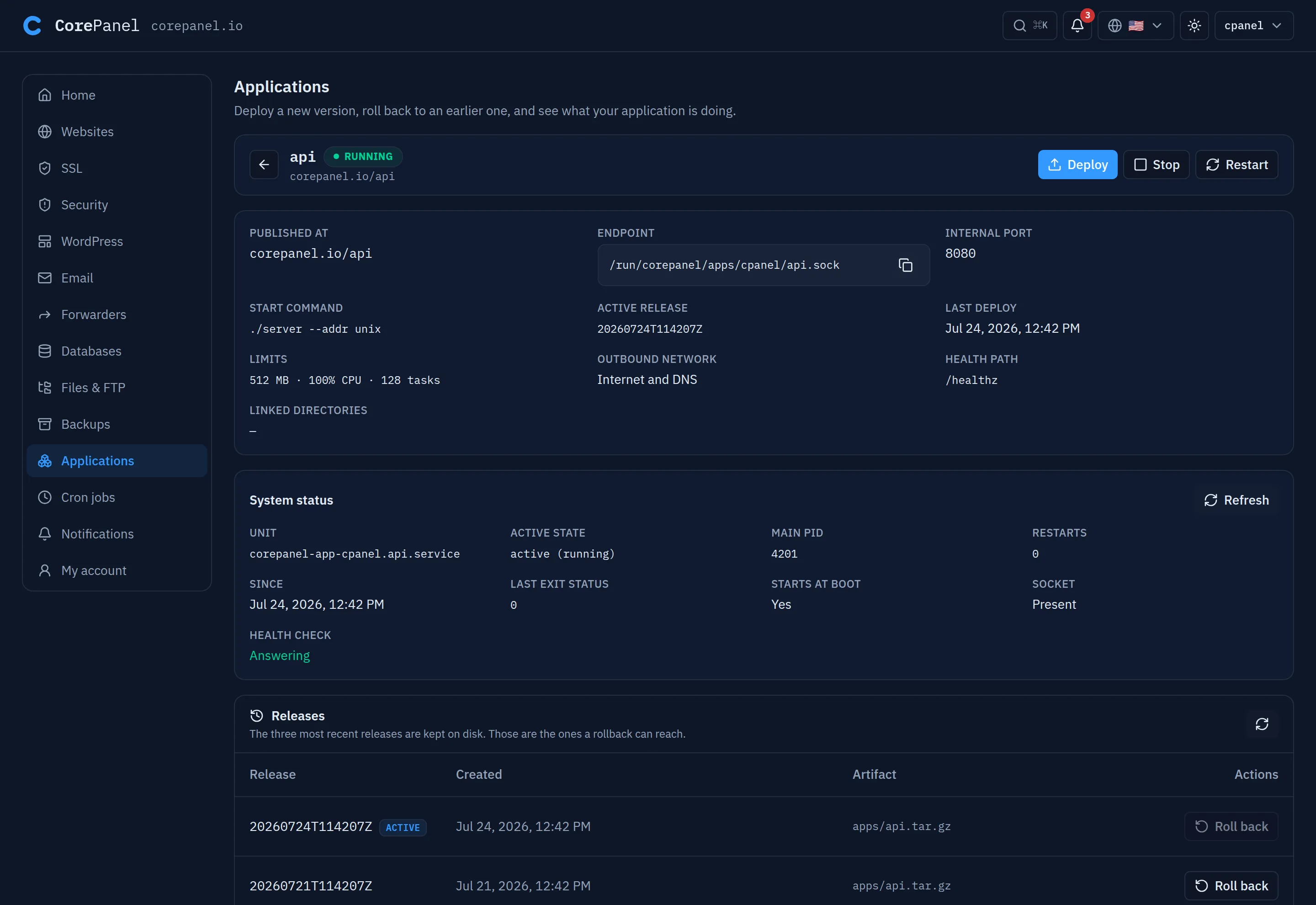Screen dimensions: 1316x905
Task: Copy the endpoint socket path
Action: 905,265
